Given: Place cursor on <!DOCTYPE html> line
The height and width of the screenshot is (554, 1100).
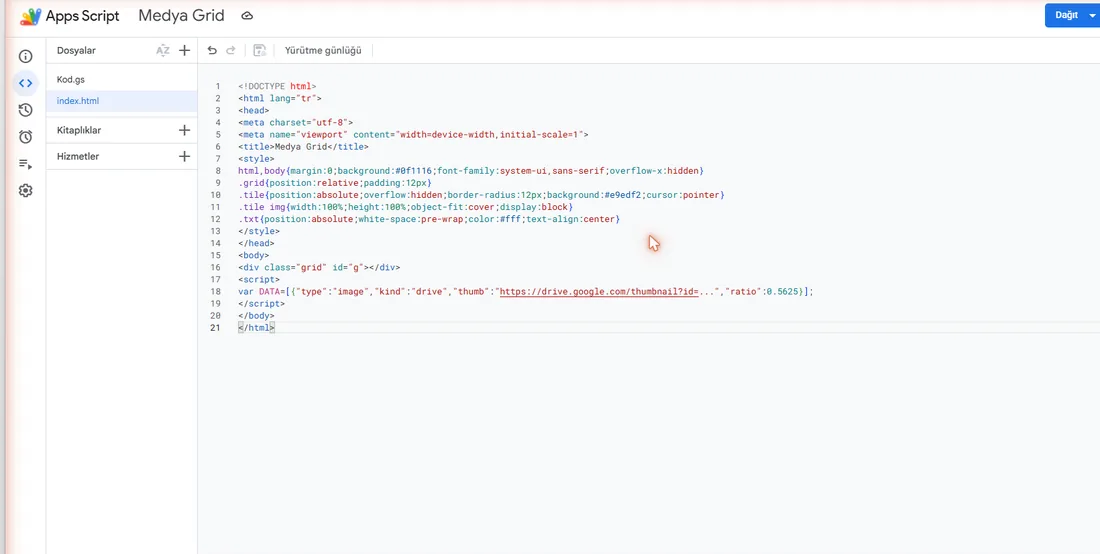Looking at the screenshot, I should tap(277, 86).
